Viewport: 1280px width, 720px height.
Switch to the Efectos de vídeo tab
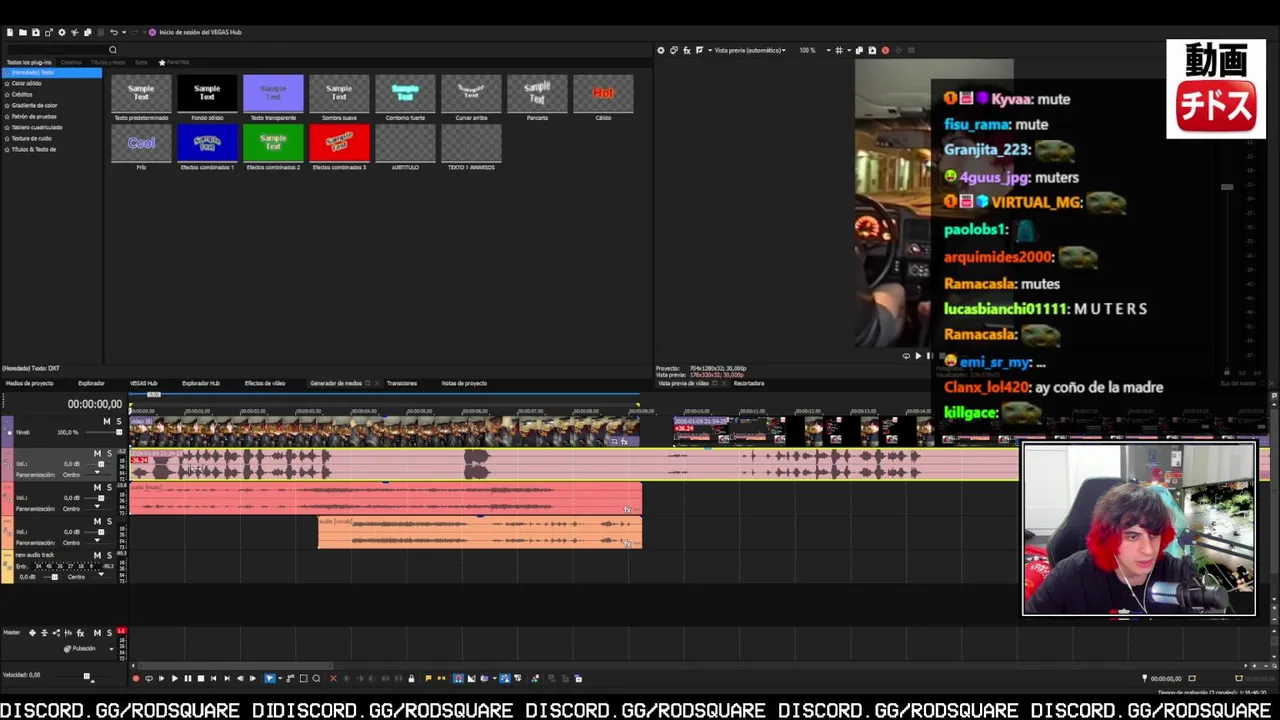[265, 383]
